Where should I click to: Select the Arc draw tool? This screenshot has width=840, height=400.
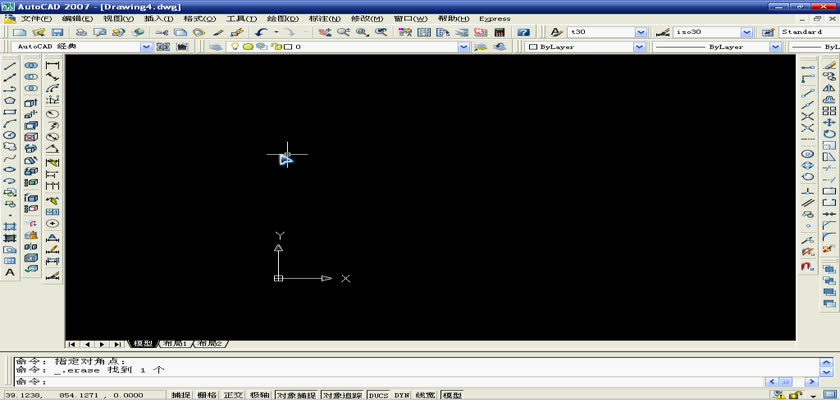click(10, 124)
